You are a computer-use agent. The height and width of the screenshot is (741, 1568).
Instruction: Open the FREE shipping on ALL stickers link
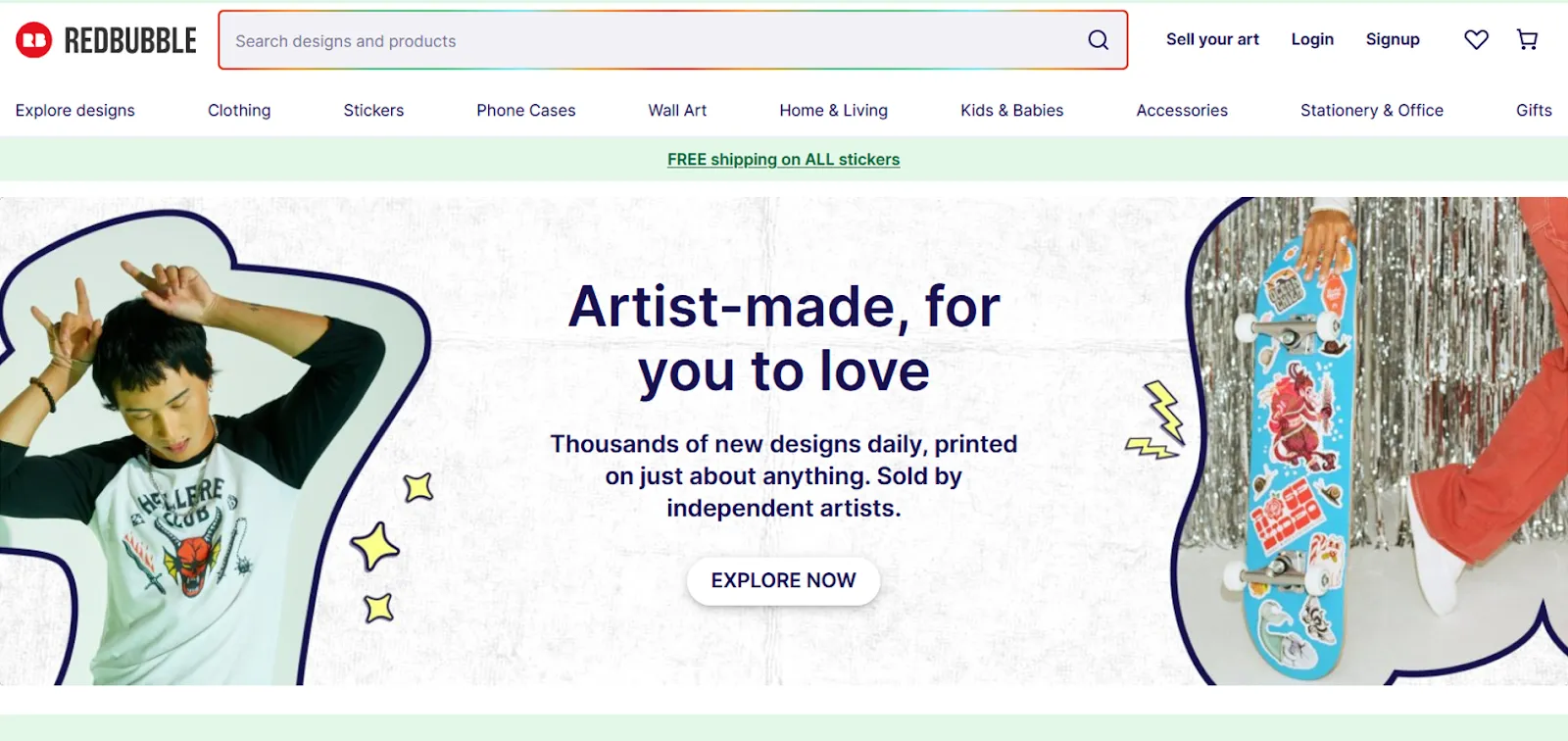pyautogui.click(x=782, y=159)
